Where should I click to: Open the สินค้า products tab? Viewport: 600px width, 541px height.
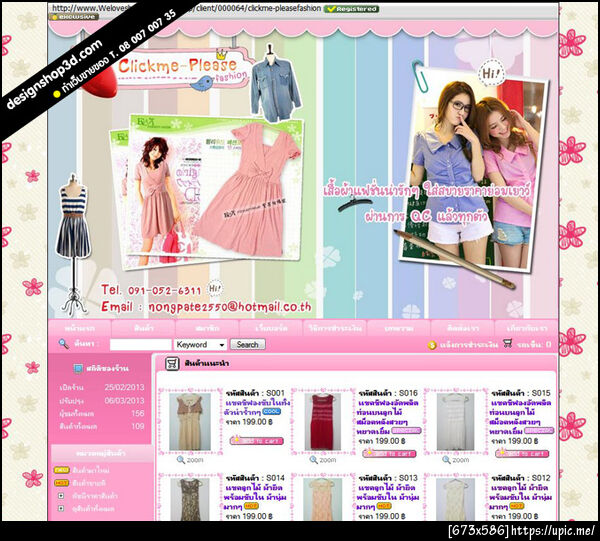143,328
